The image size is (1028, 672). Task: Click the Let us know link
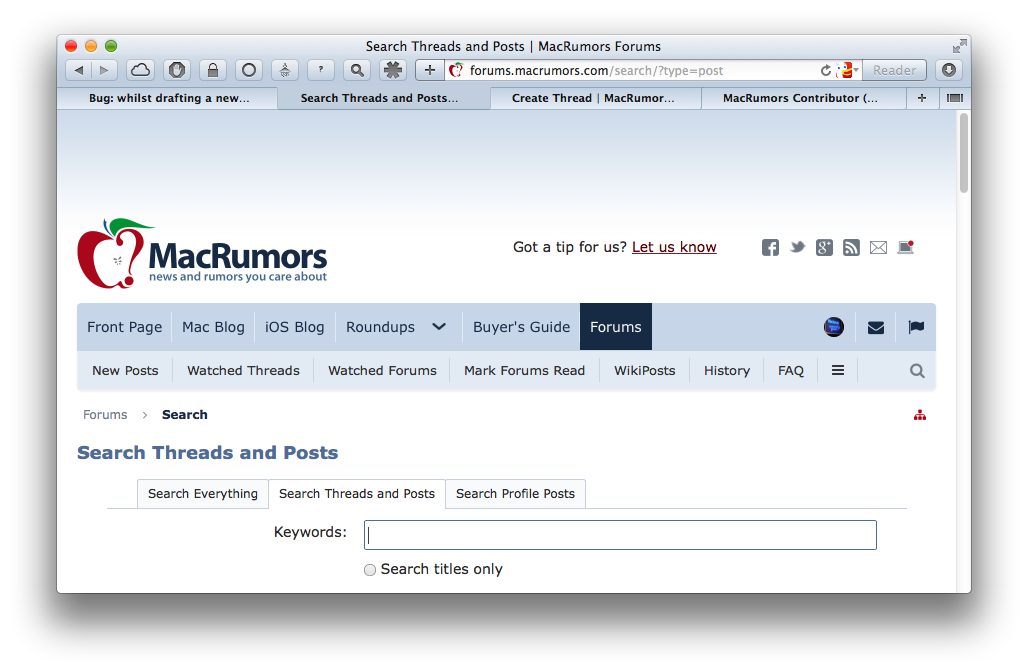(674, 247)
